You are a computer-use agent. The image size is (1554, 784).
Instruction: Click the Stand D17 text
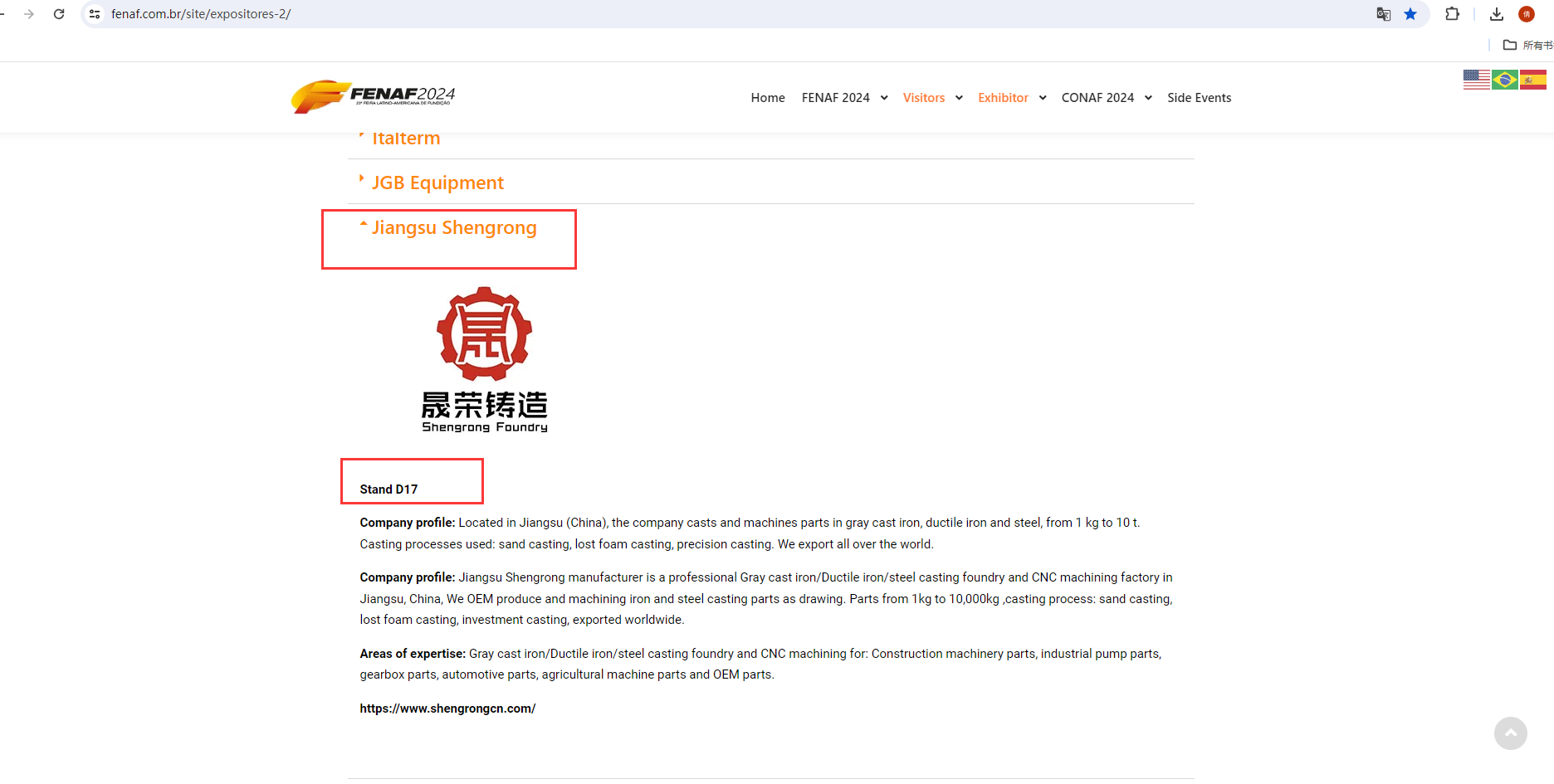point(388,489)
